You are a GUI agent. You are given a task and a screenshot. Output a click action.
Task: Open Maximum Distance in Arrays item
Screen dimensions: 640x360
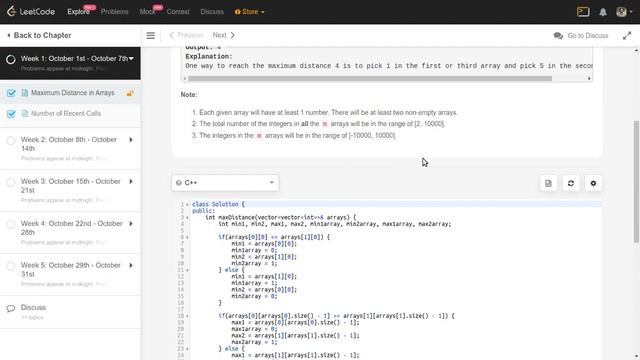tap(73, 93)
